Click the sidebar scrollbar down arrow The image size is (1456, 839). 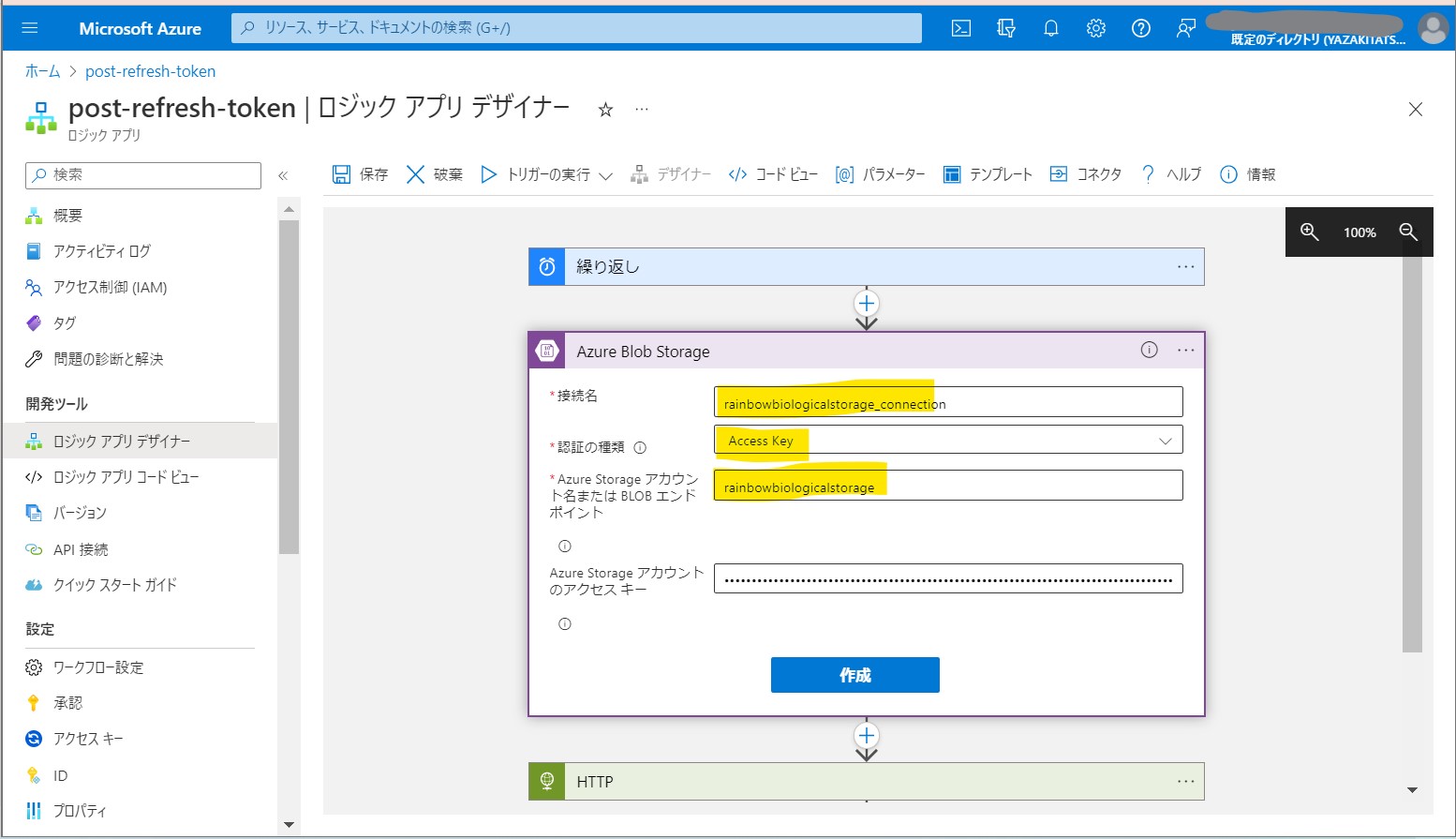click(x=289, y=825)
